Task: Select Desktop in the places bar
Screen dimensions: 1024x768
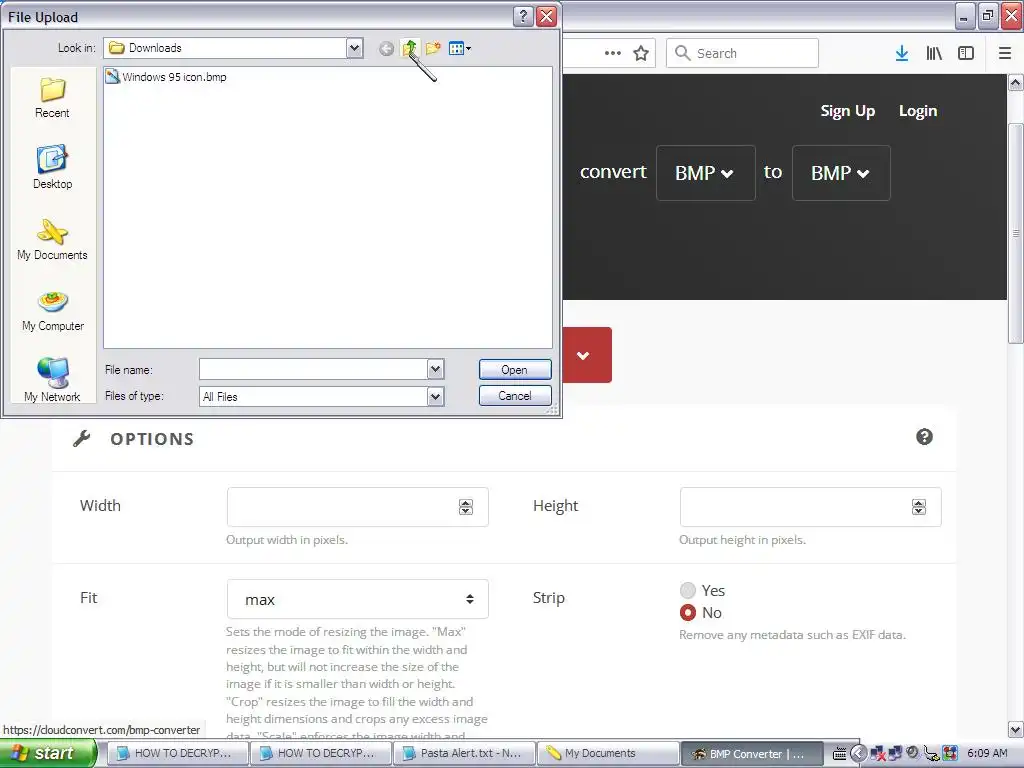Action: click(52, 167)
